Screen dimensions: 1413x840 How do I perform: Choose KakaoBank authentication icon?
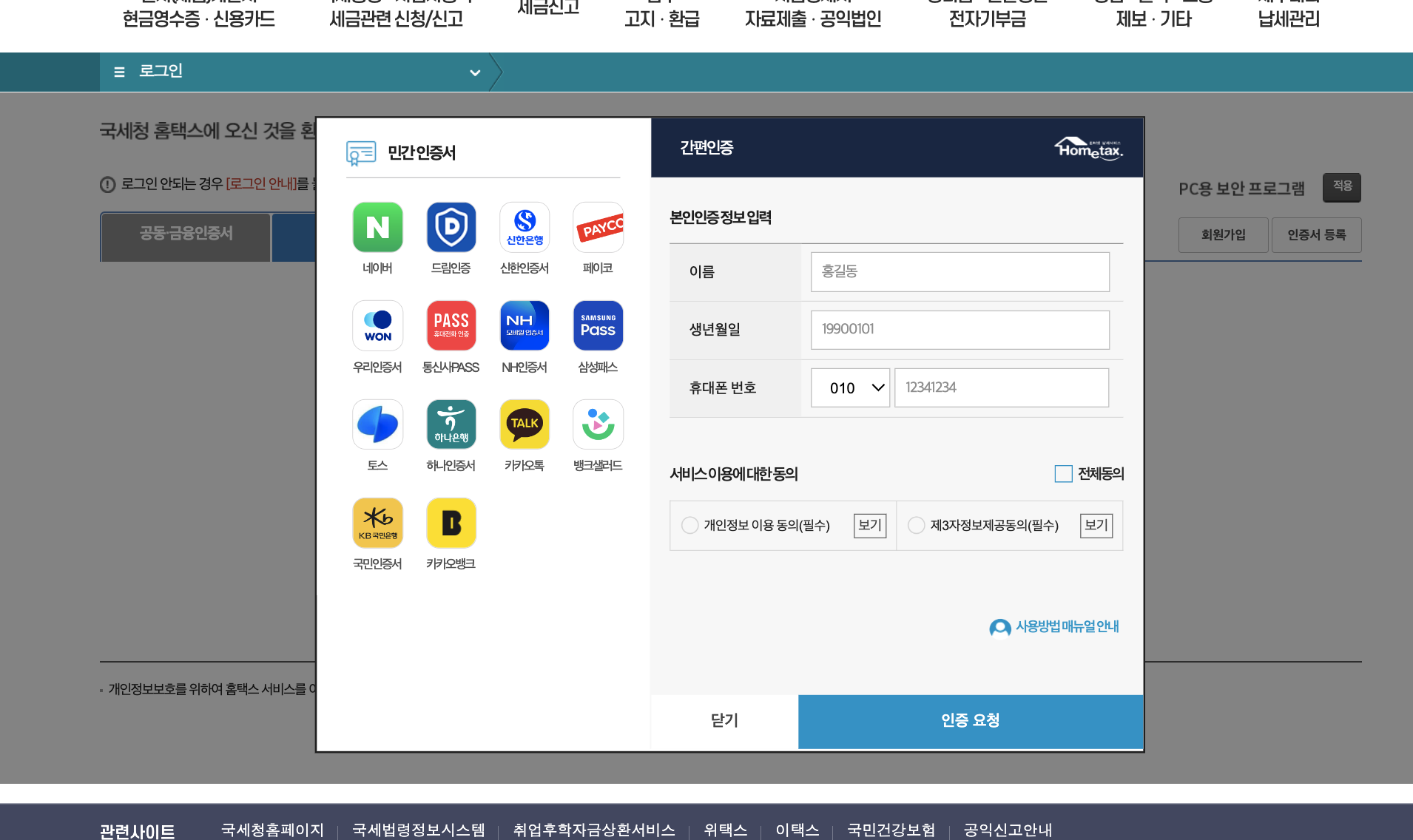[451, 523]
